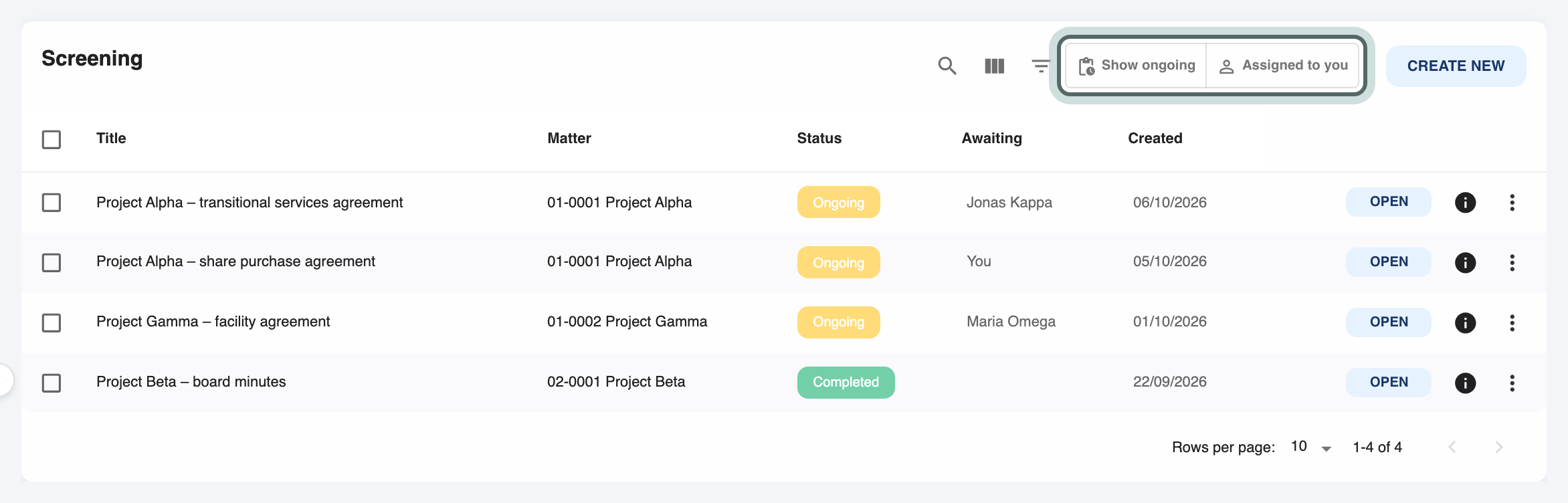Screen dimensions: 1568x503
Task: Go to previous page arrow
Action: [x=1452, y=447]
